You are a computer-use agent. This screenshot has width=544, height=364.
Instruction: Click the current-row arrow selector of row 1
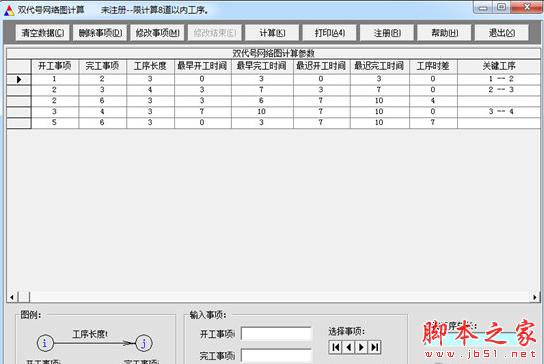click(19, 79)
